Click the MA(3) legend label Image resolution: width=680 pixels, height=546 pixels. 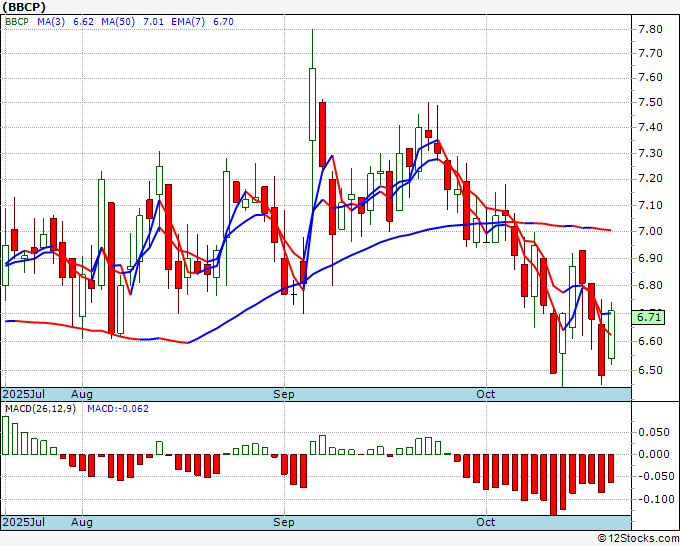51,21
